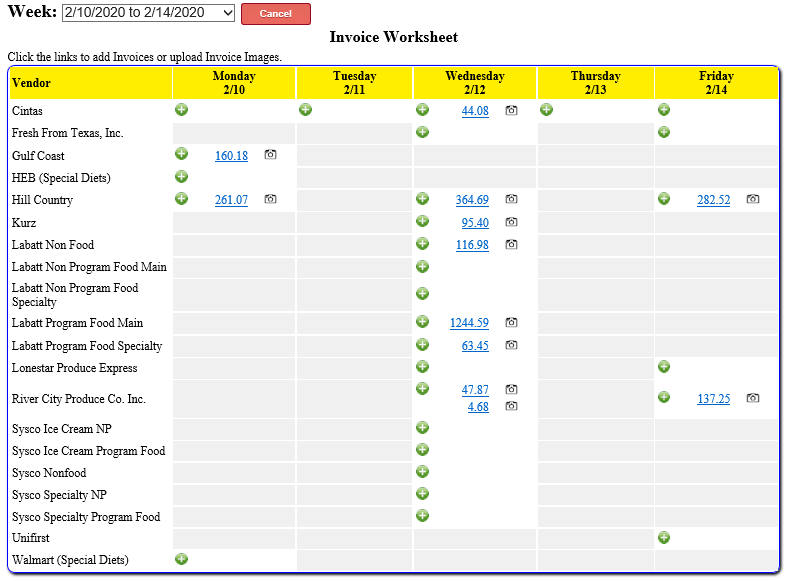Open River City Produce invoice 47.87
This screenshot has height=581, width=790.
(475, 390)
